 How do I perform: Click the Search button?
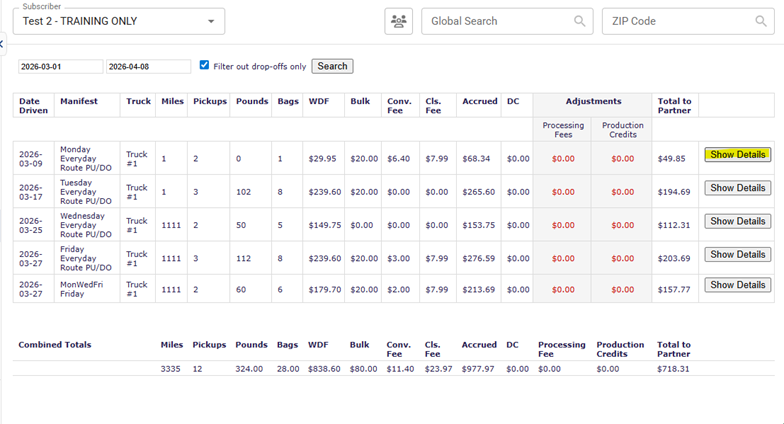pos(332,66)
